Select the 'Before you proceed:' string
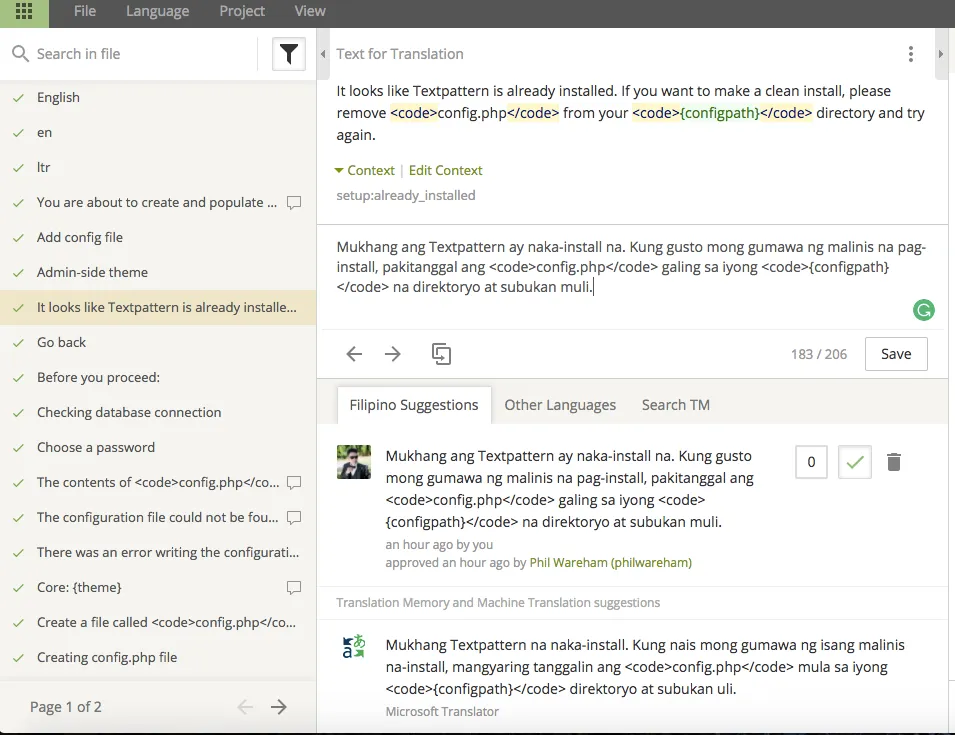 pos(158,378)
